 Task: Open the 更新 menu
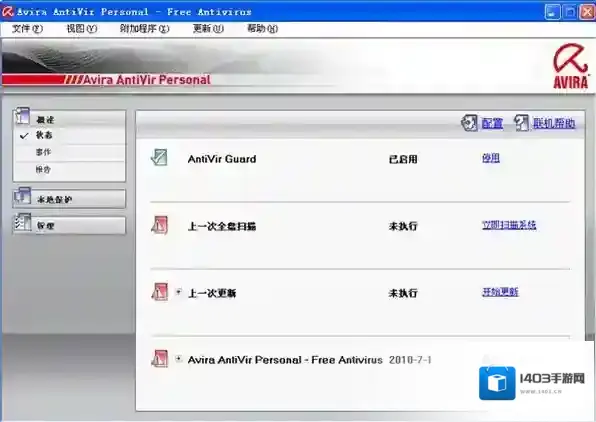tap(208, 29)
